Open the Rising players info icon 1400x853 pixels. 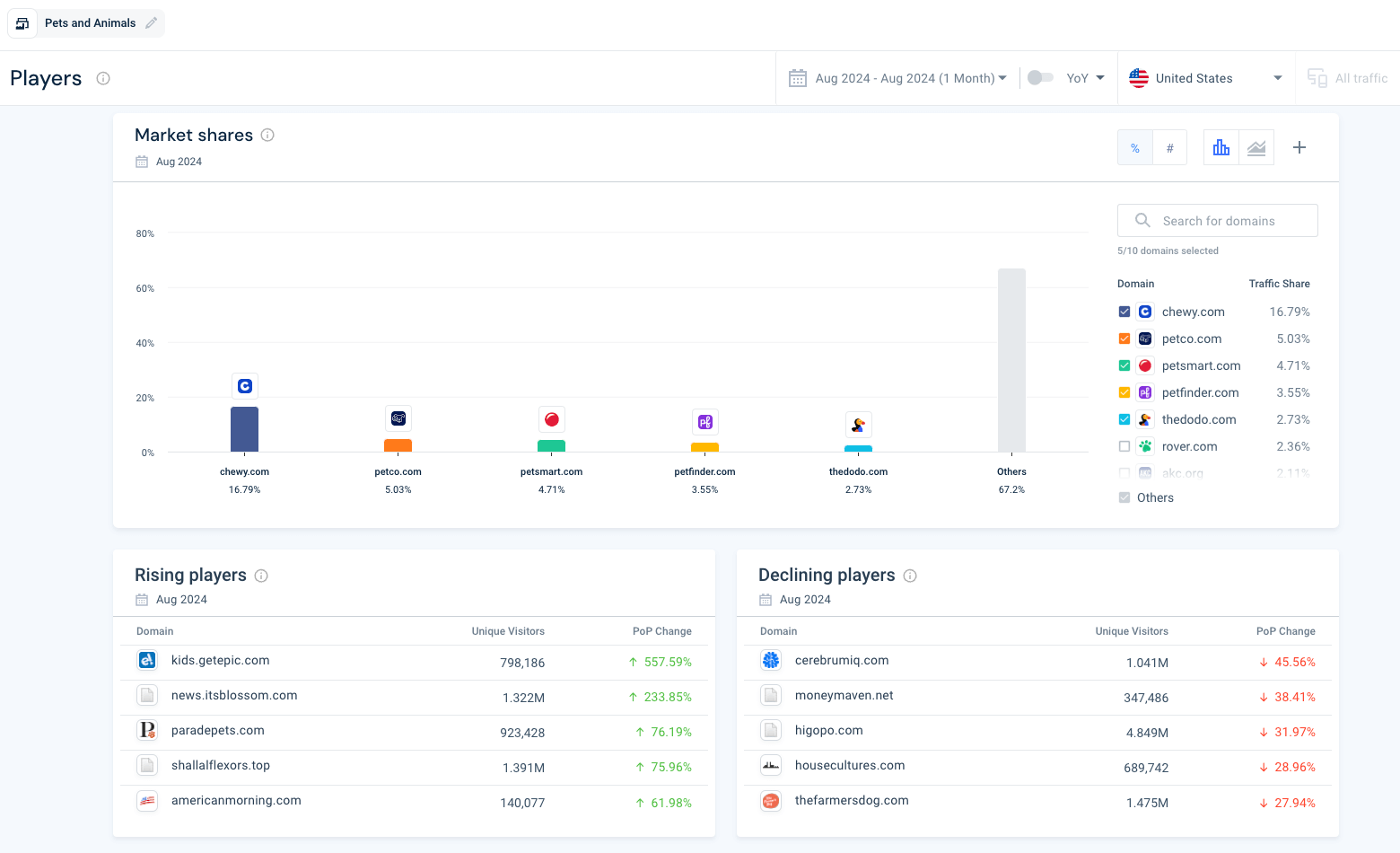point(261,576)
